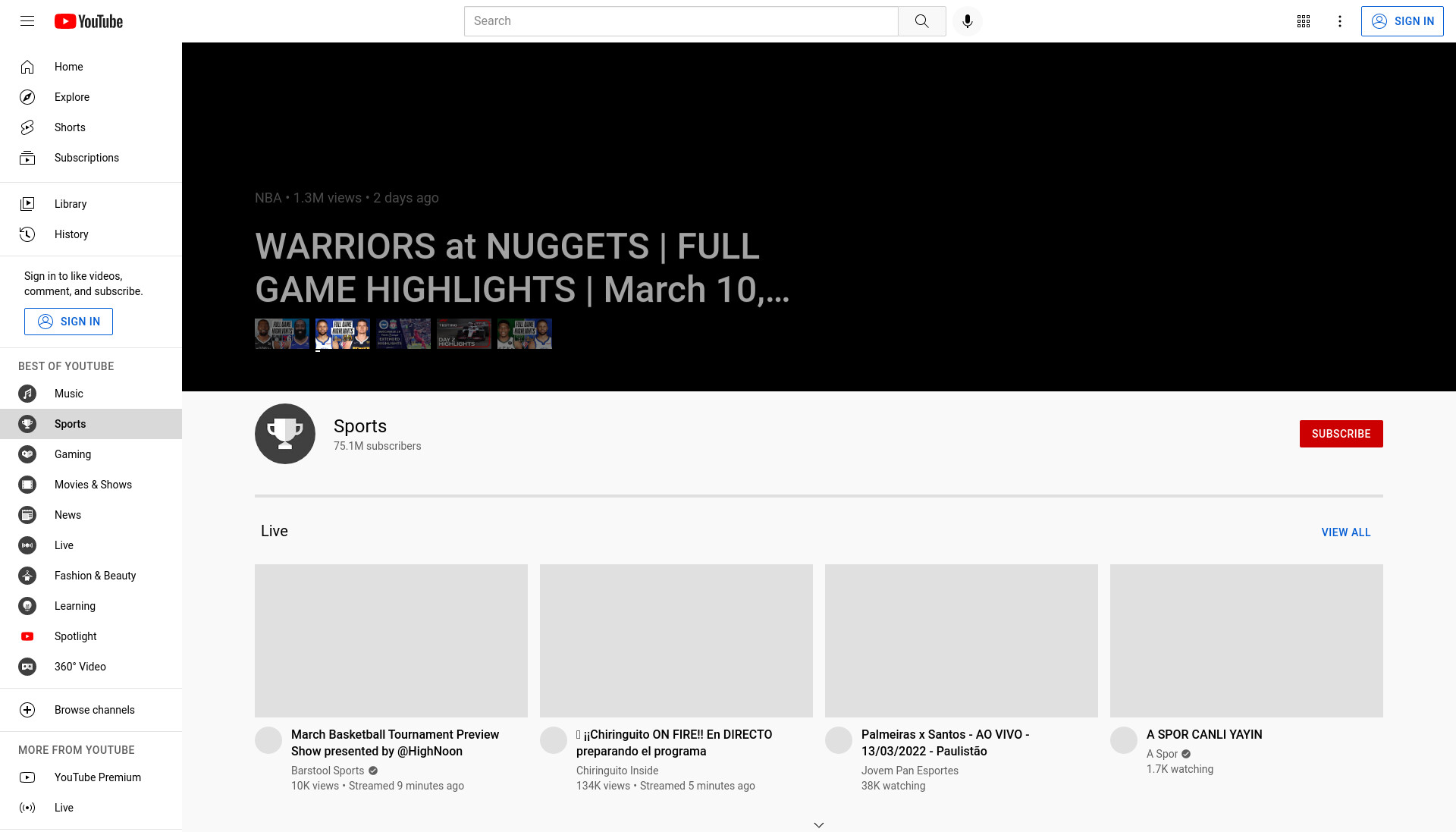Open Home in the sidebar

91,67
